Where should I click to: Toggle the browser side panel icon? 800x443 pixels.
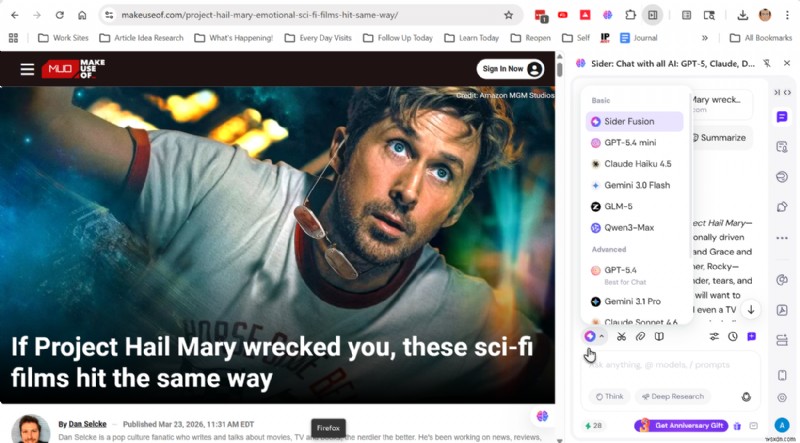coord(653,15)
